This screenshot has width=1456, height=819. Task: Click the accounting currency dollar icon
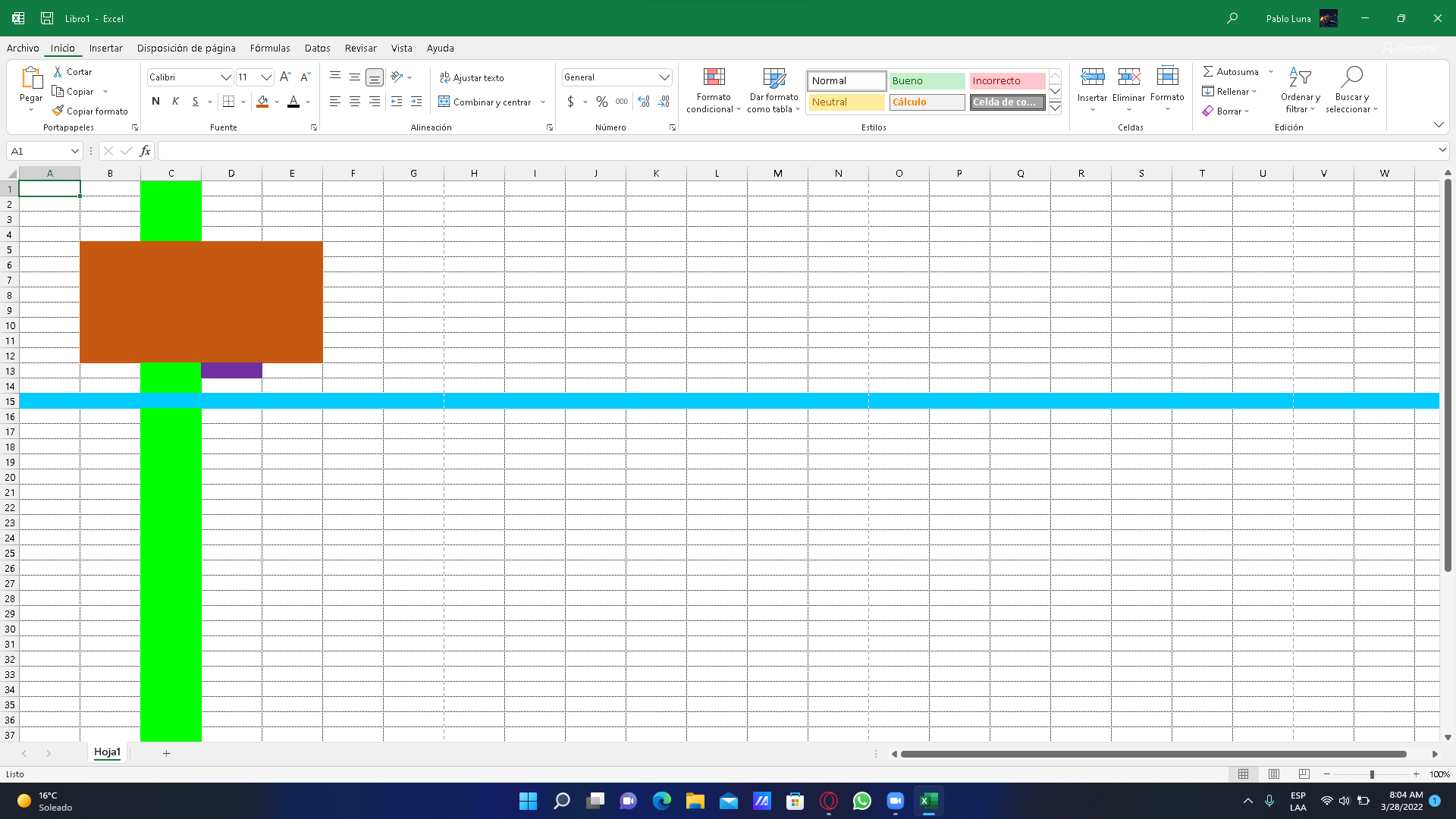(x=570, y=101)
